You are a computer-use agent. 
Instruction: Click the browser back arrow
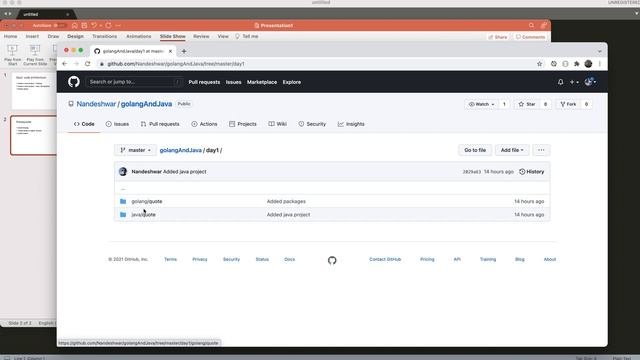[x=64, y=64]
